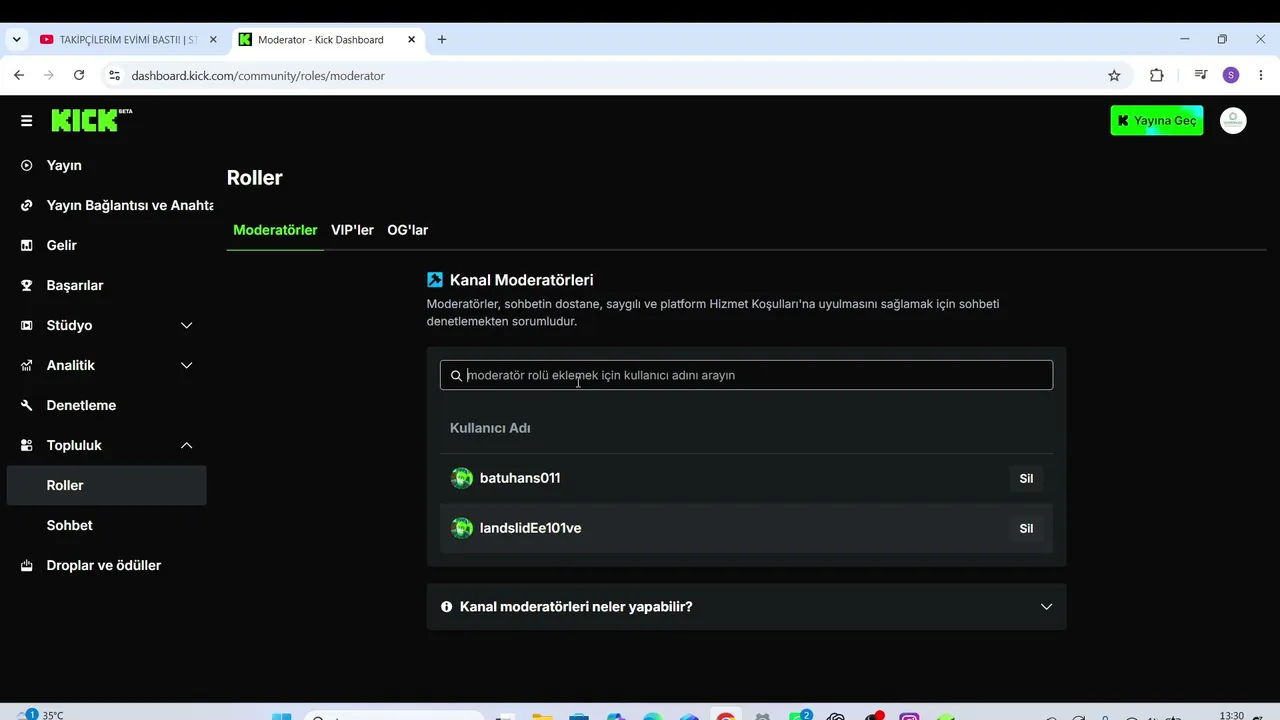Click the link icon for Yayın Bağlantısı
Viewport: 1280px width, 720px height.
[27, 205]
